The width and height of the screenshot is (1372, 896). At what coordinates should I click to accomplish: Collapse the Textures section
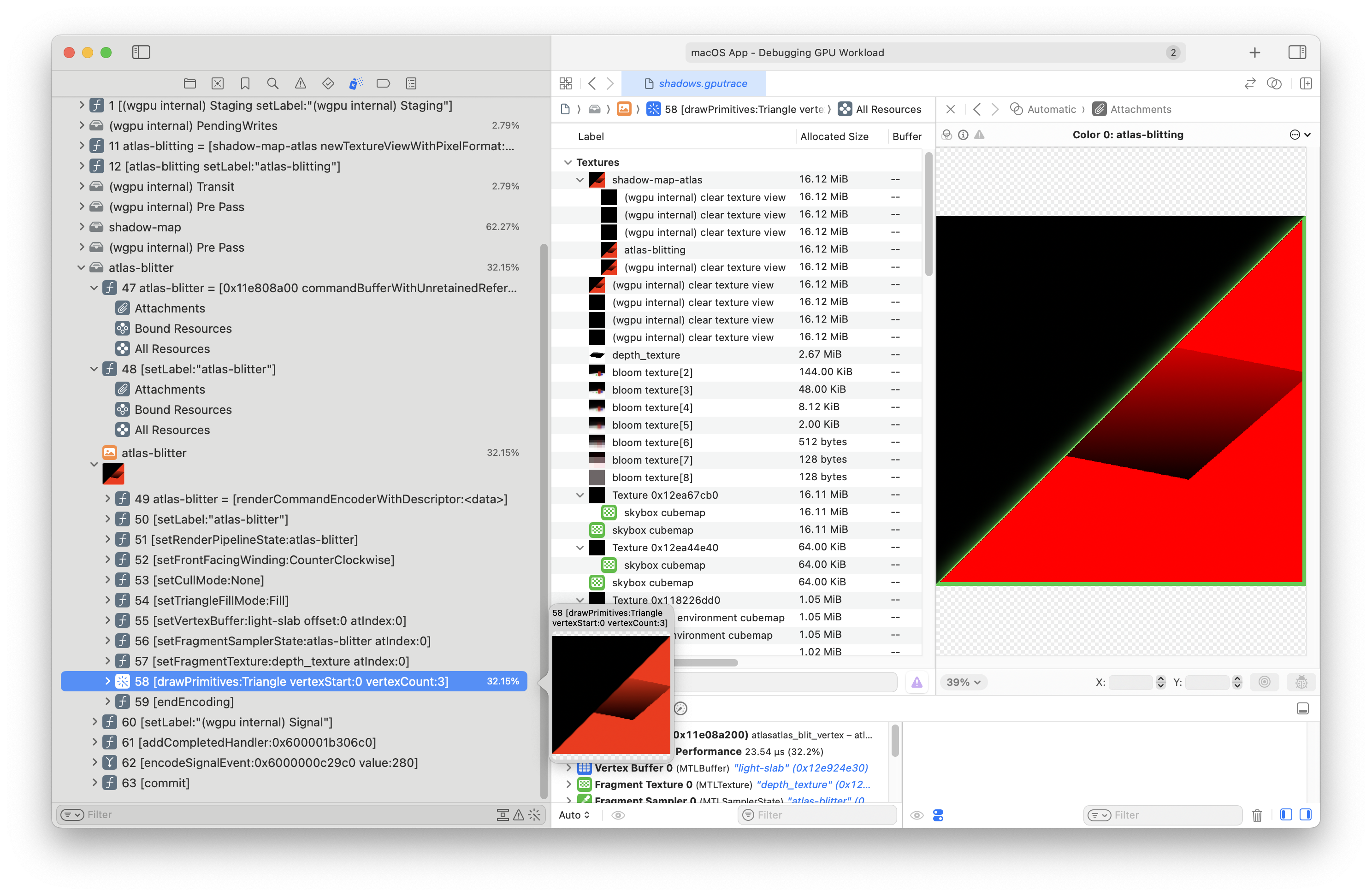568,163
